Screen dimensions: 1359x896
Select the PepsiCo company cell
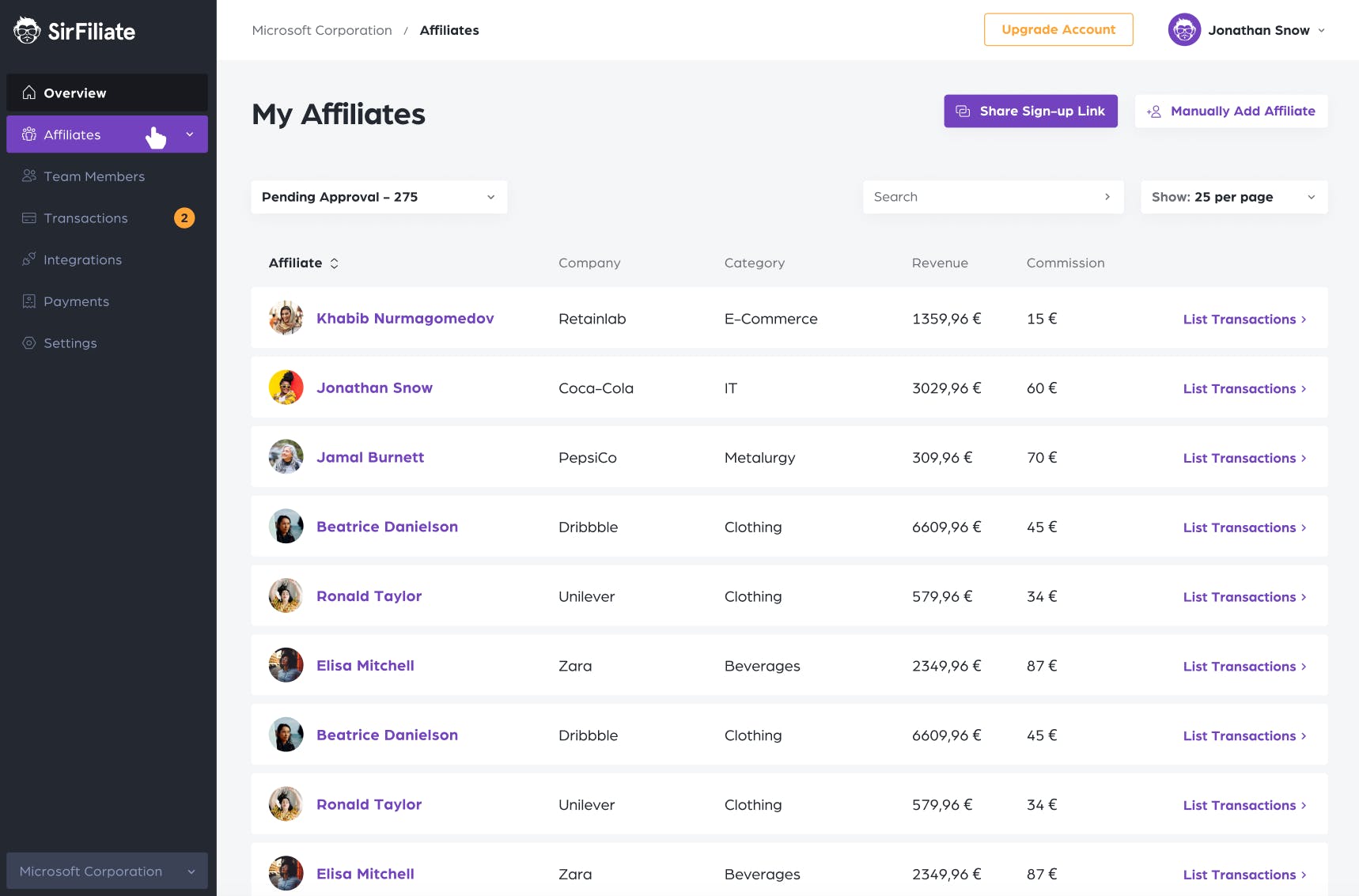pos(588,458)
